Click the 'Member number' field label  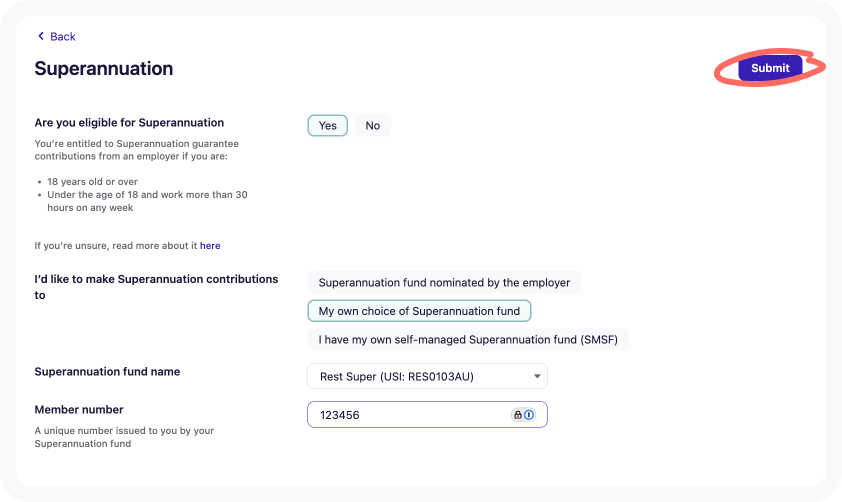[79, 410]
